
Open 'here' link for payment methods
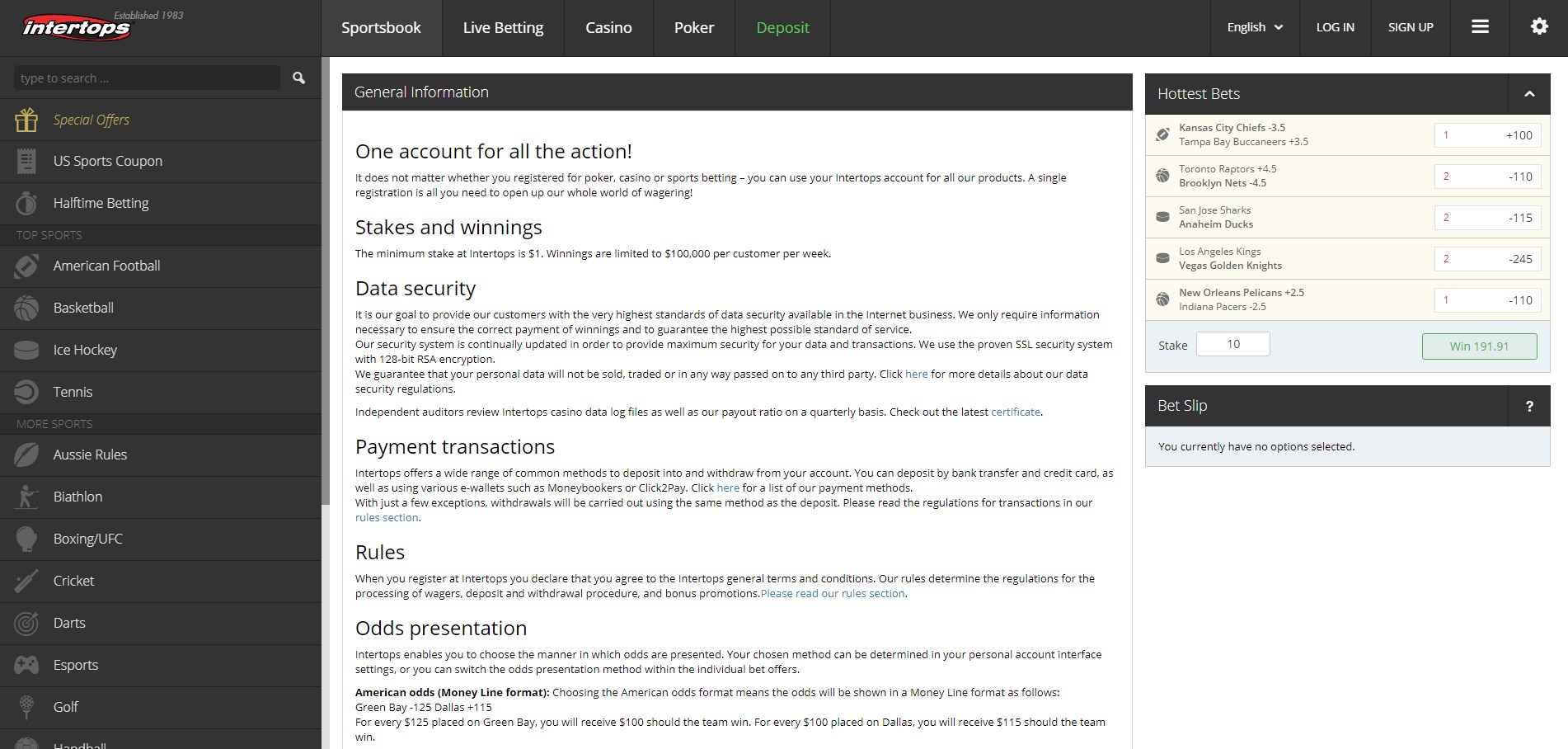[728, 488]
